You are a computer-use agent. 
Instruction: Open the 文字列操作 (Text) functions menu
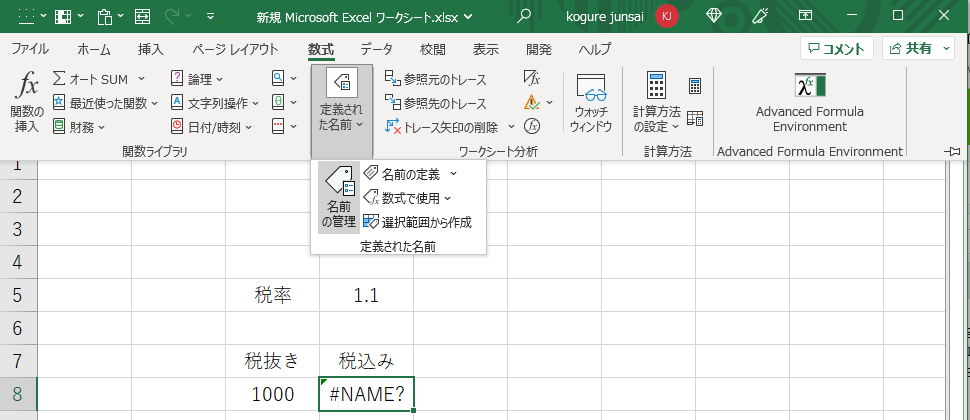[215, 103]
